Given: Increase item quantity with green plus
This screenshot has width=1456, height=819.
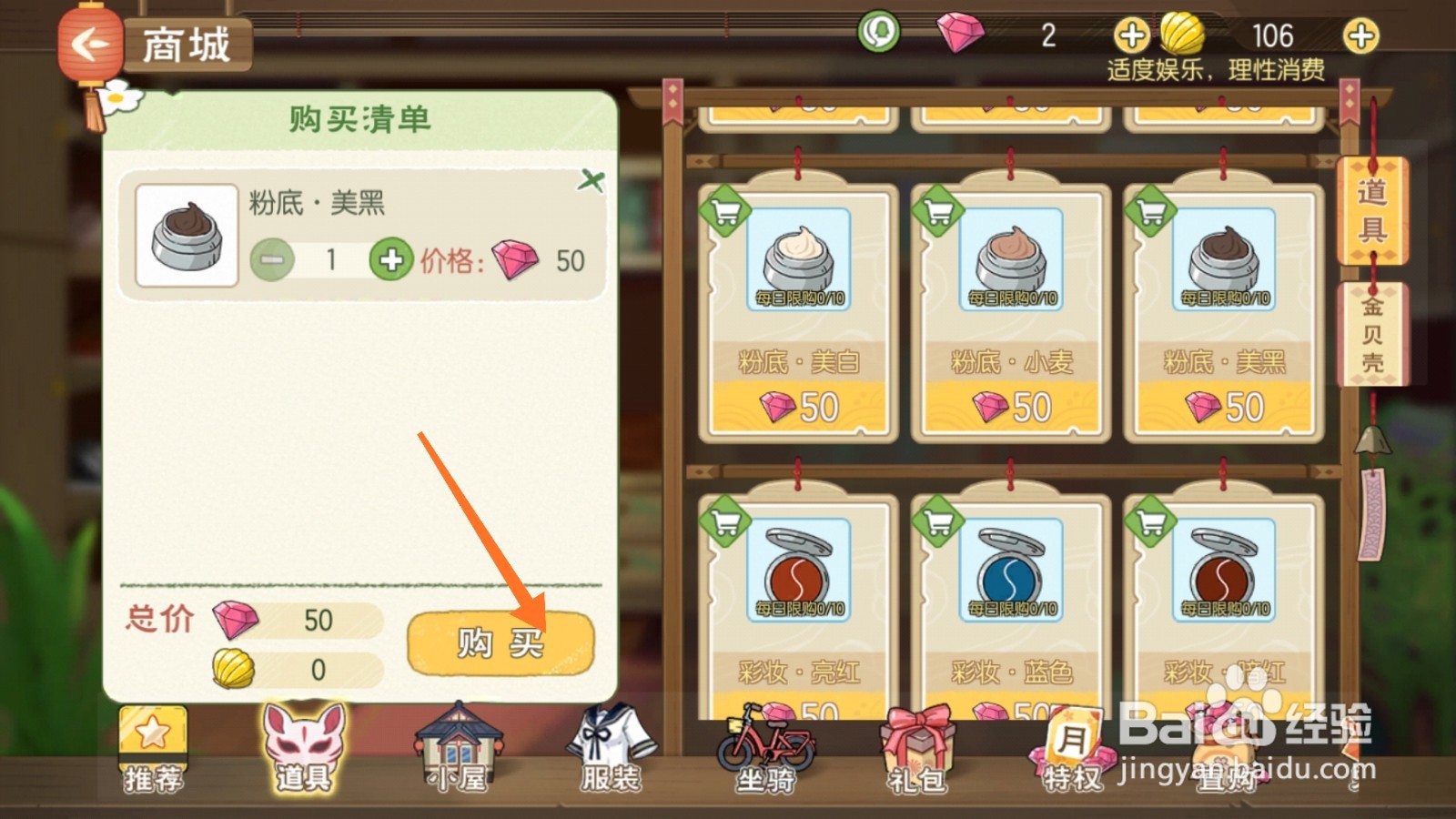Looking at the screenshot, I should [391, 261].
